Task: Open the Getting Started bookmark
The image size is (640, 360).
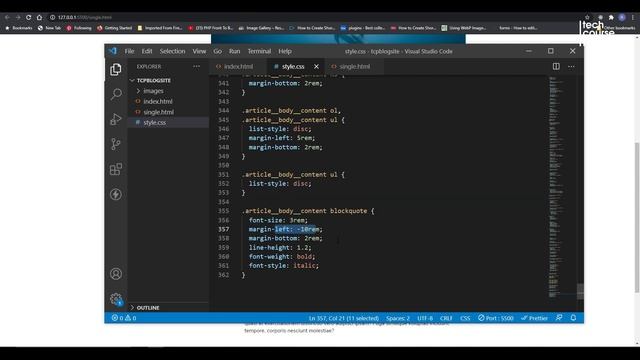Action: [x=115, y=28]
